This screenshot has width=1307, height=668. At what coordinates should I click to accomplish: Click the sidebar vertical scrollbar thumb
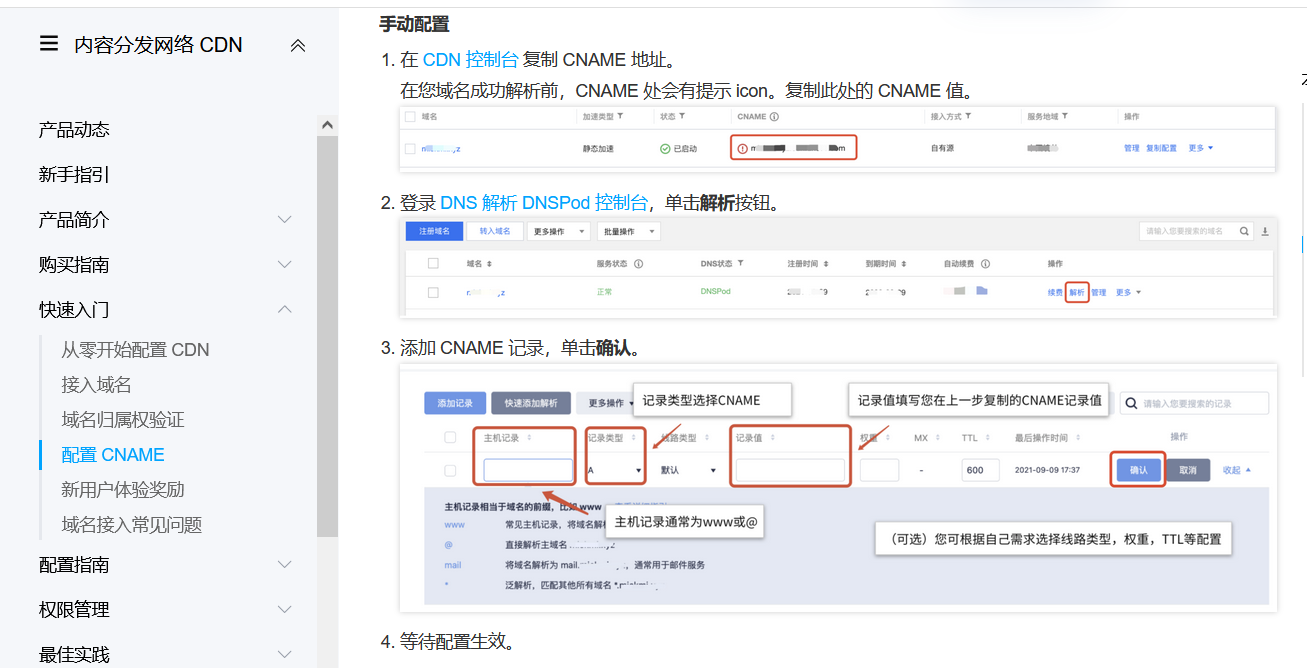pyautogui.click(x=327, y=335)
